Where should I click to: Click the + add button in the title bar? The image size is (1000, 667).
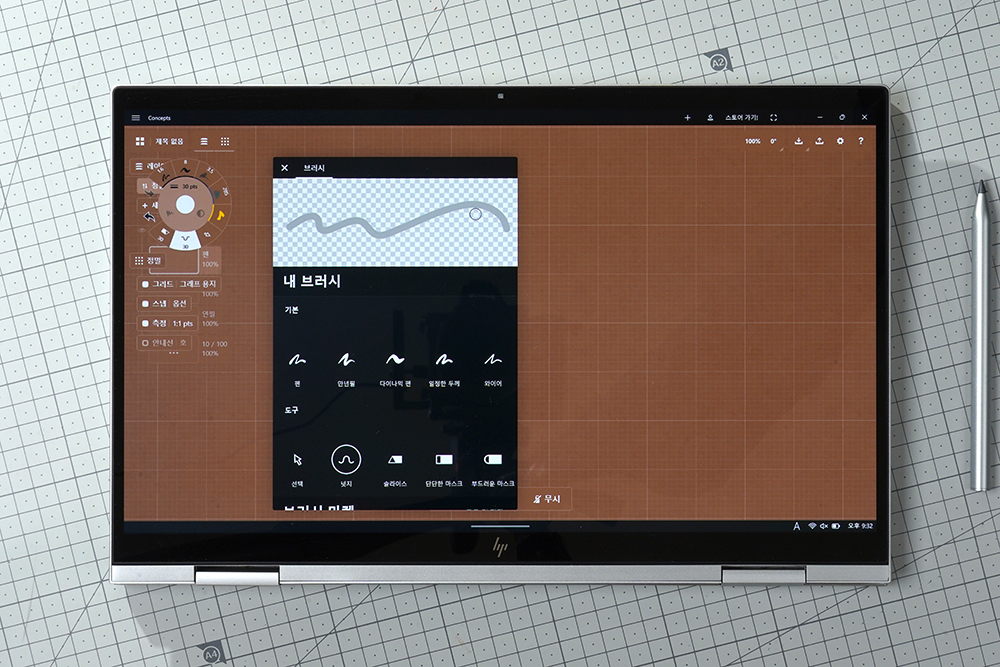tap(688, 117)
